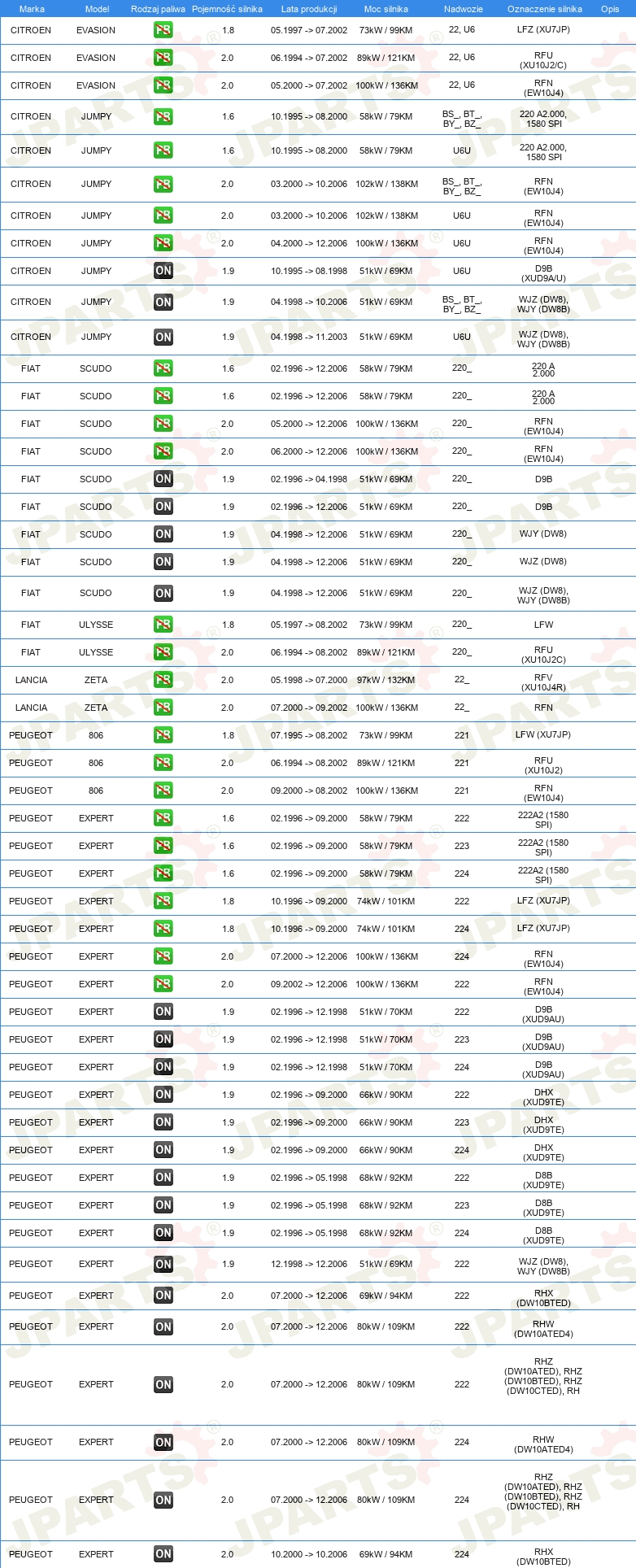Click petrol icon in Lancia Zeta 100kW row
This screenshot has height=1568, width=636.
(x=163, y=708)
